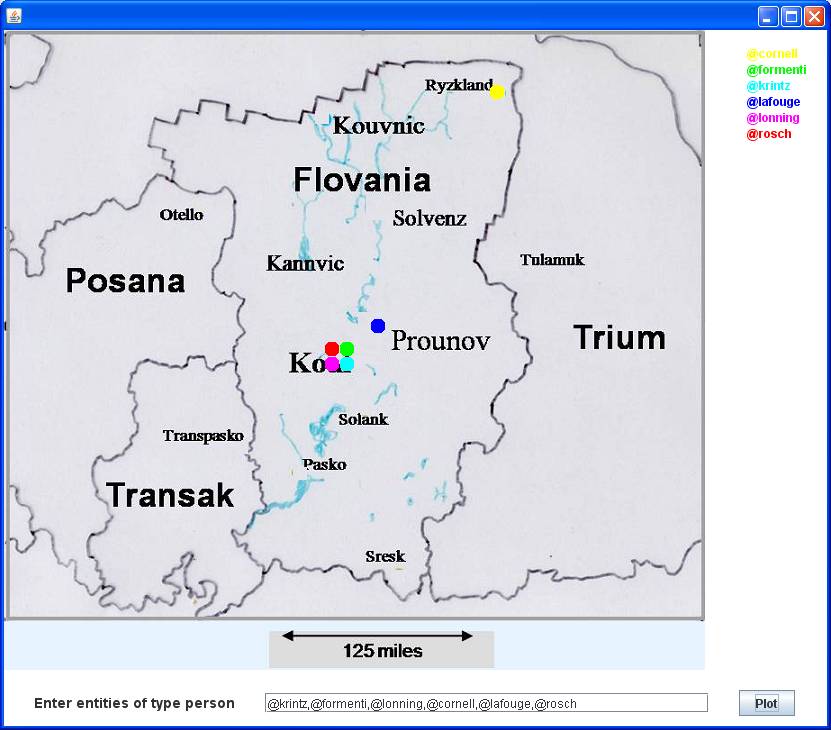This screenshot has width=831, height=730.
Task: Select the red dot on the map
Action: tap(332, 349)
